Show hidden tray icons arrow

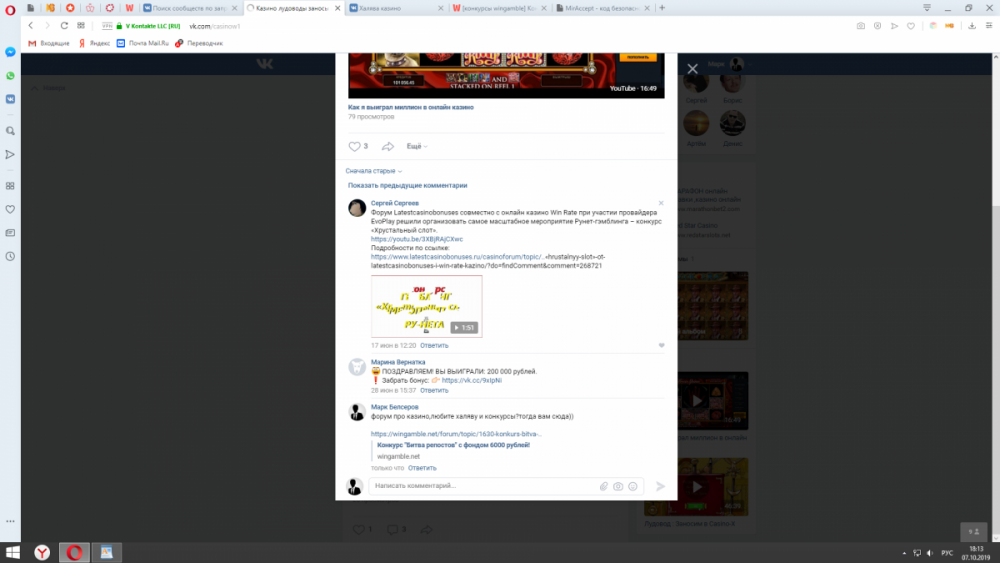(x=904, y=553)
